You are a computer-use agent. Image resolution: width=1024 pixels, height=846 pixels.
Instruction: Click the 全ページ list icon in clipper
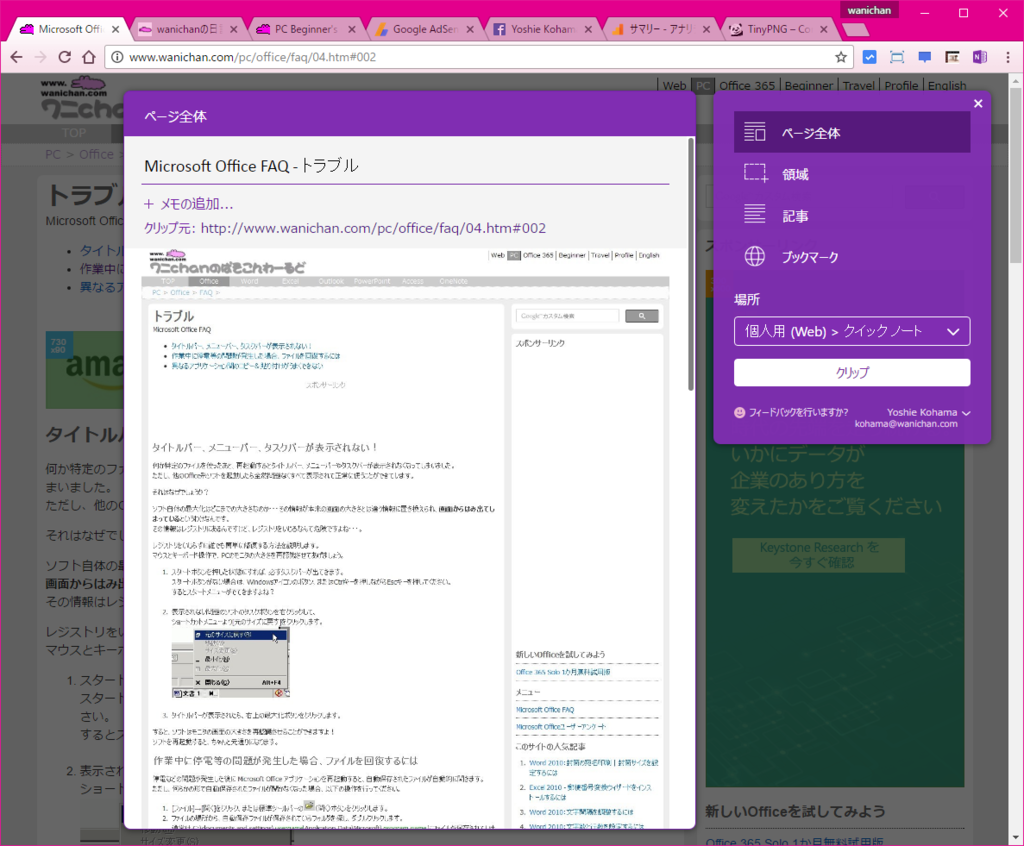pos(755,132)
